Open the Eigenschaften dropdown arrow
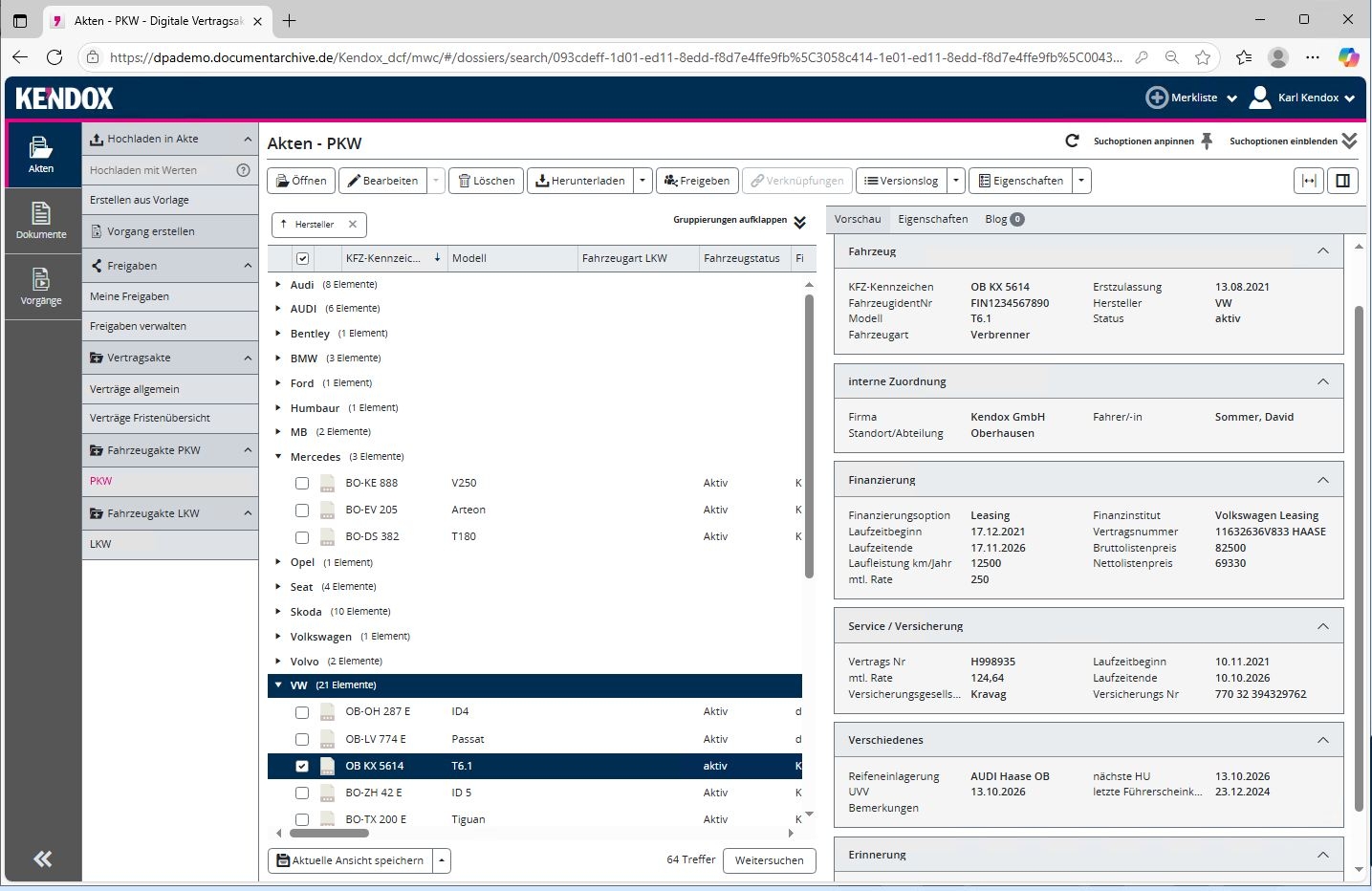The width and height of the screenshot is (1372, 891). click(x=1081, y=181)
